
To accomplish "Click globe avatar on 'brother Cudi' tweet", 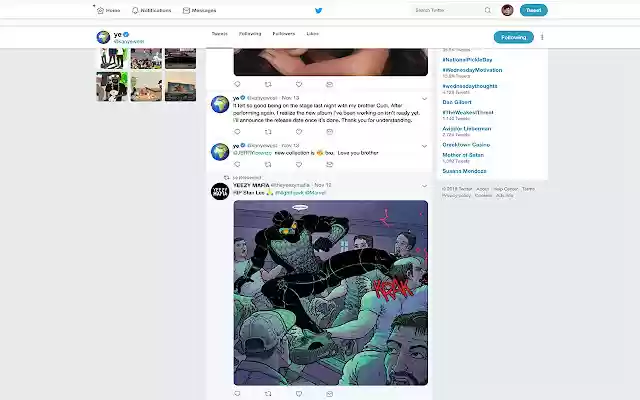I will pyautogui.click(x=220, y=104).
